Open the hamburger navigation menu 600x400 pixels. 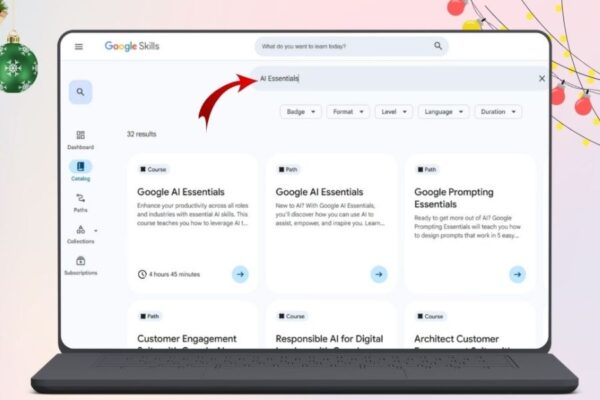coord(78,47)
